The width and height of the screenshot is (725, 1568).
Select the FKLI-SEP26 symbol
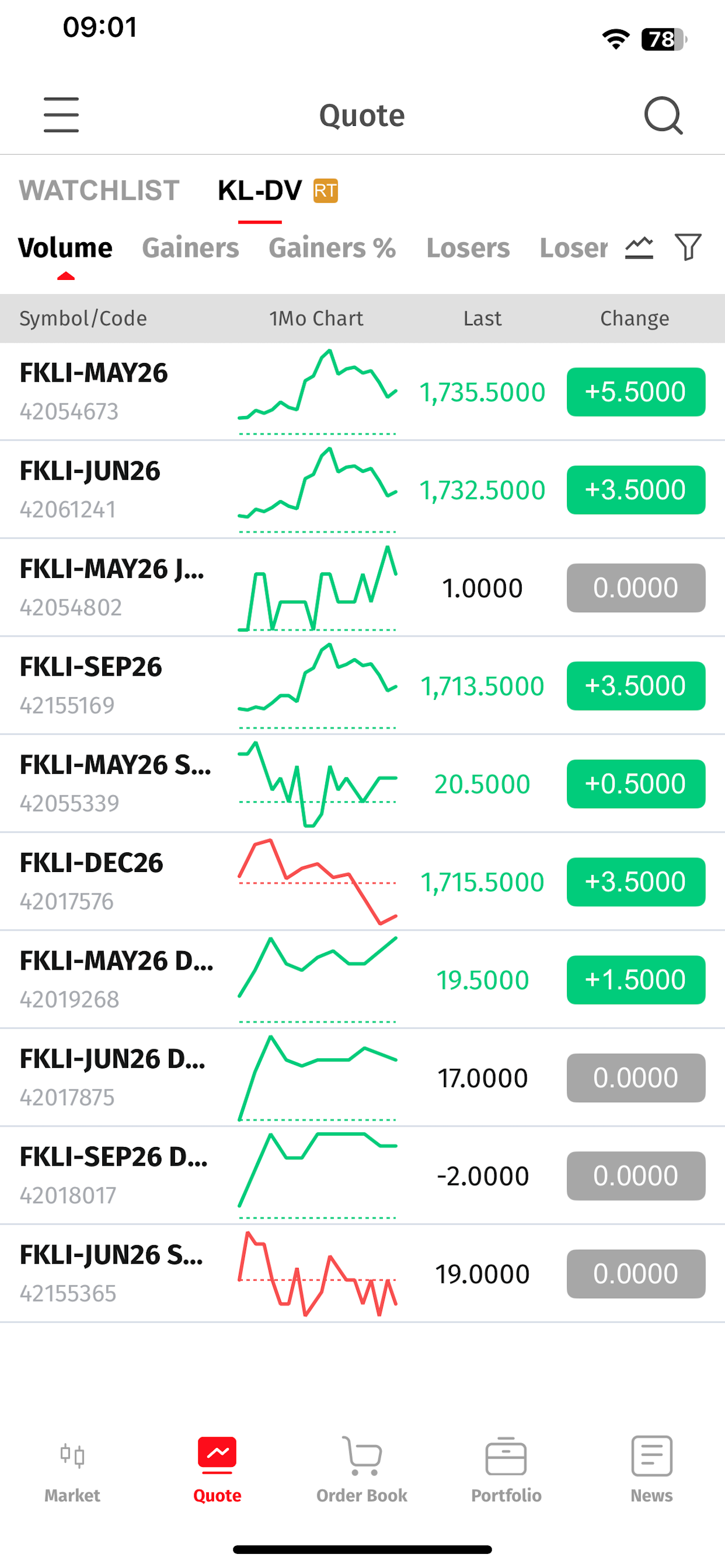[x=91, y=667]
